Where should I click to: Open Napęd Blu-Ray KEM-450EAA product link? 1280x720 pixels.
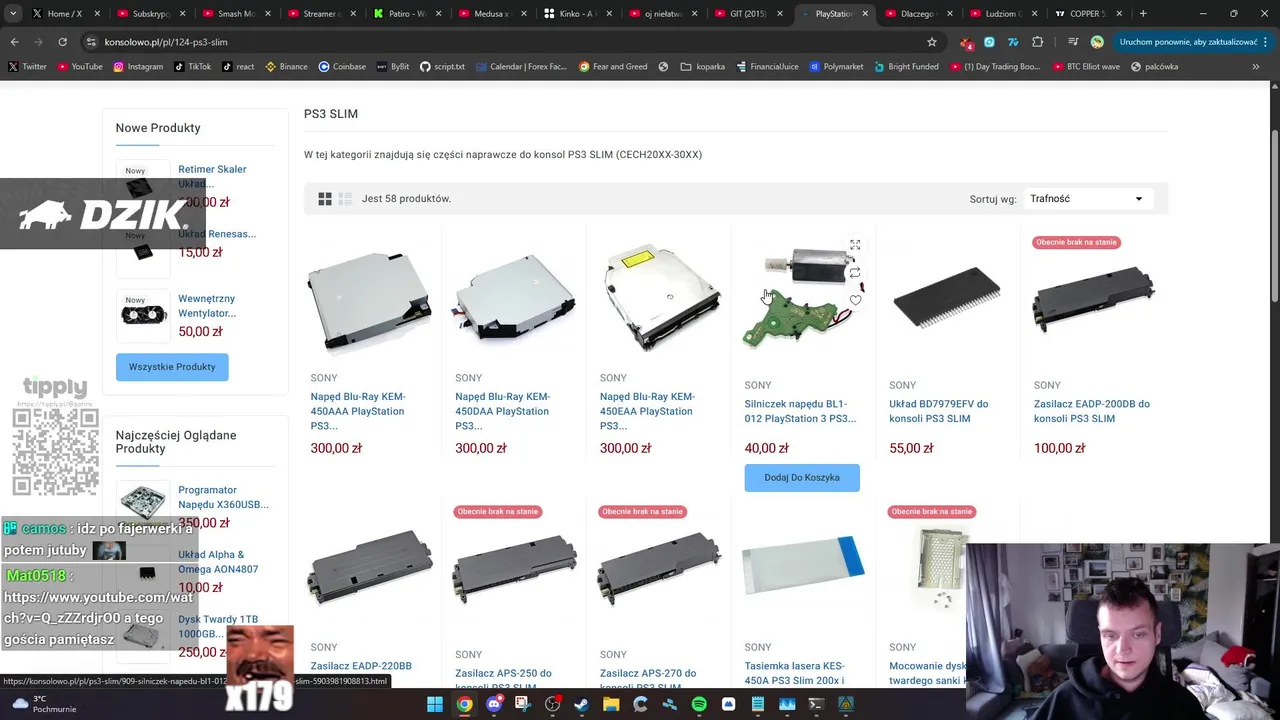pos(647,411)
